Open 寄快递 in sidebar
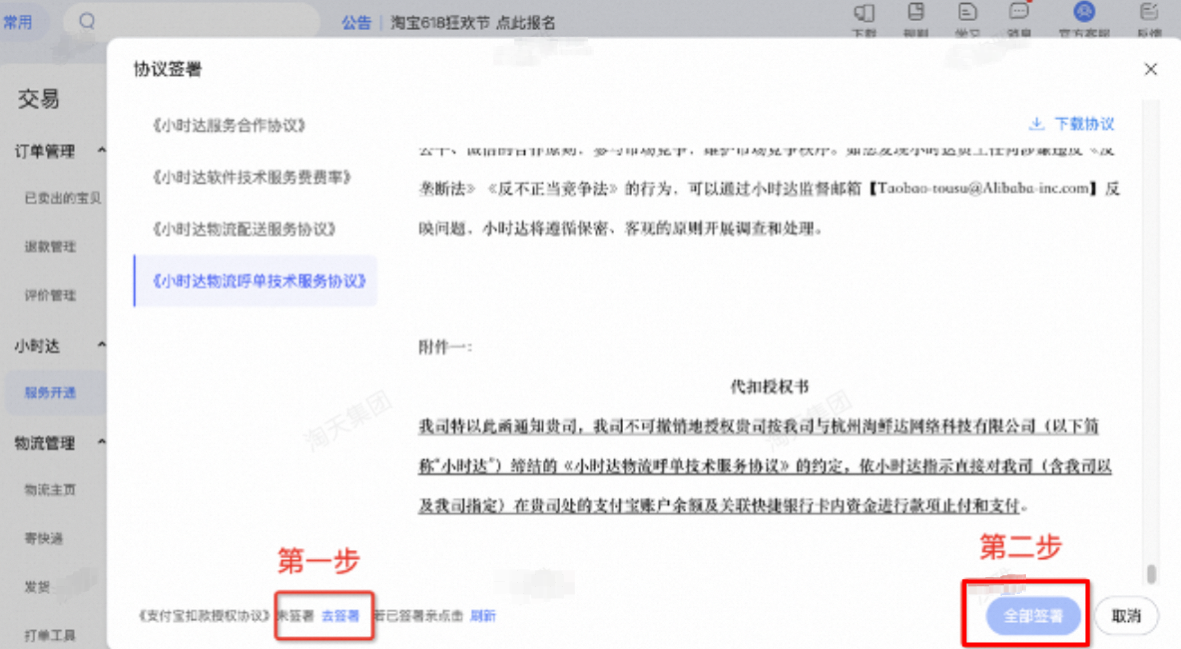The width and height of the screenshot is (1181, 649). (x=44, y=538)
